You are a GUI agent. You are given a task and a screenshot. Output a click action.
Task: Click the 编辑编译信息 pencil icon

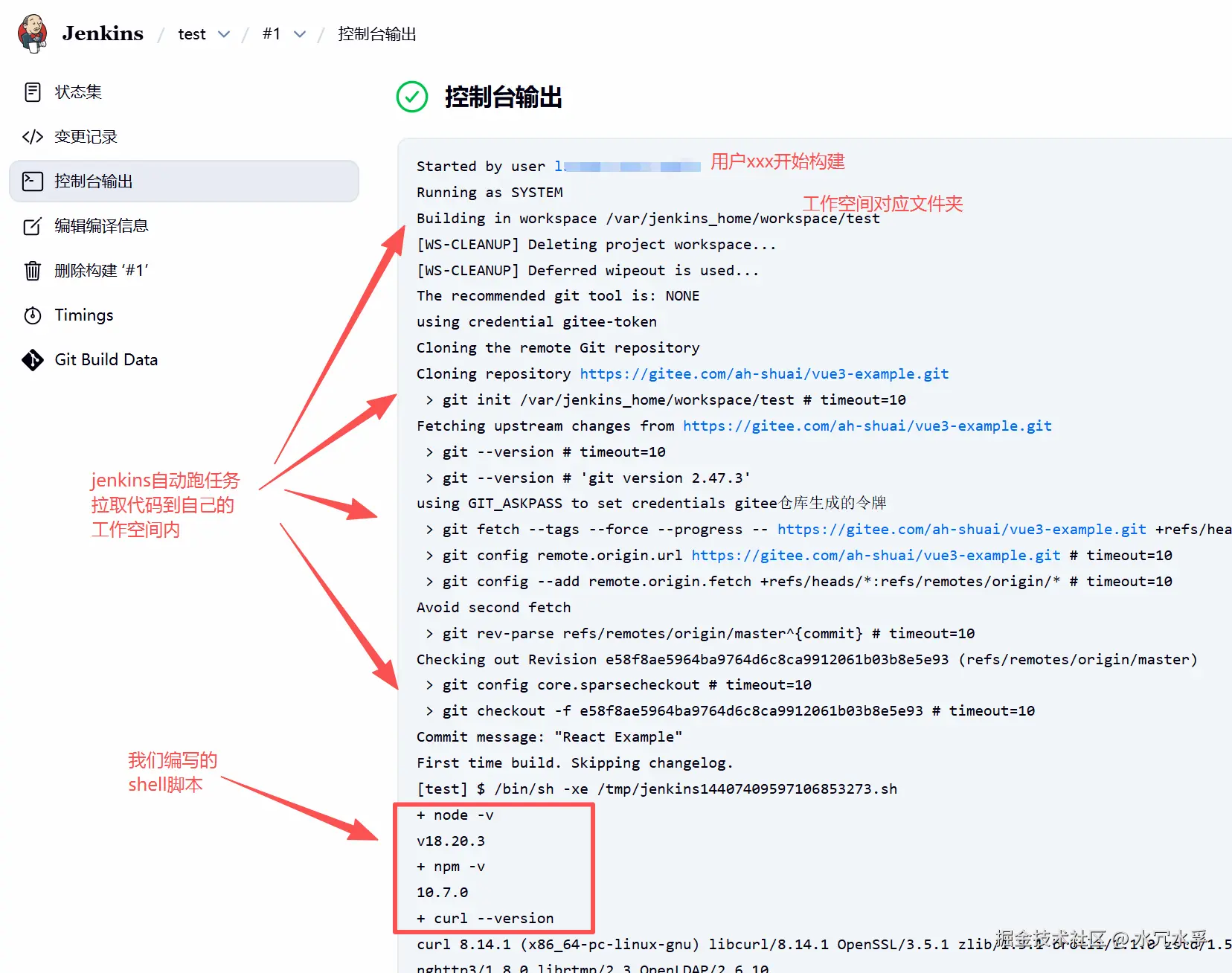33,226
